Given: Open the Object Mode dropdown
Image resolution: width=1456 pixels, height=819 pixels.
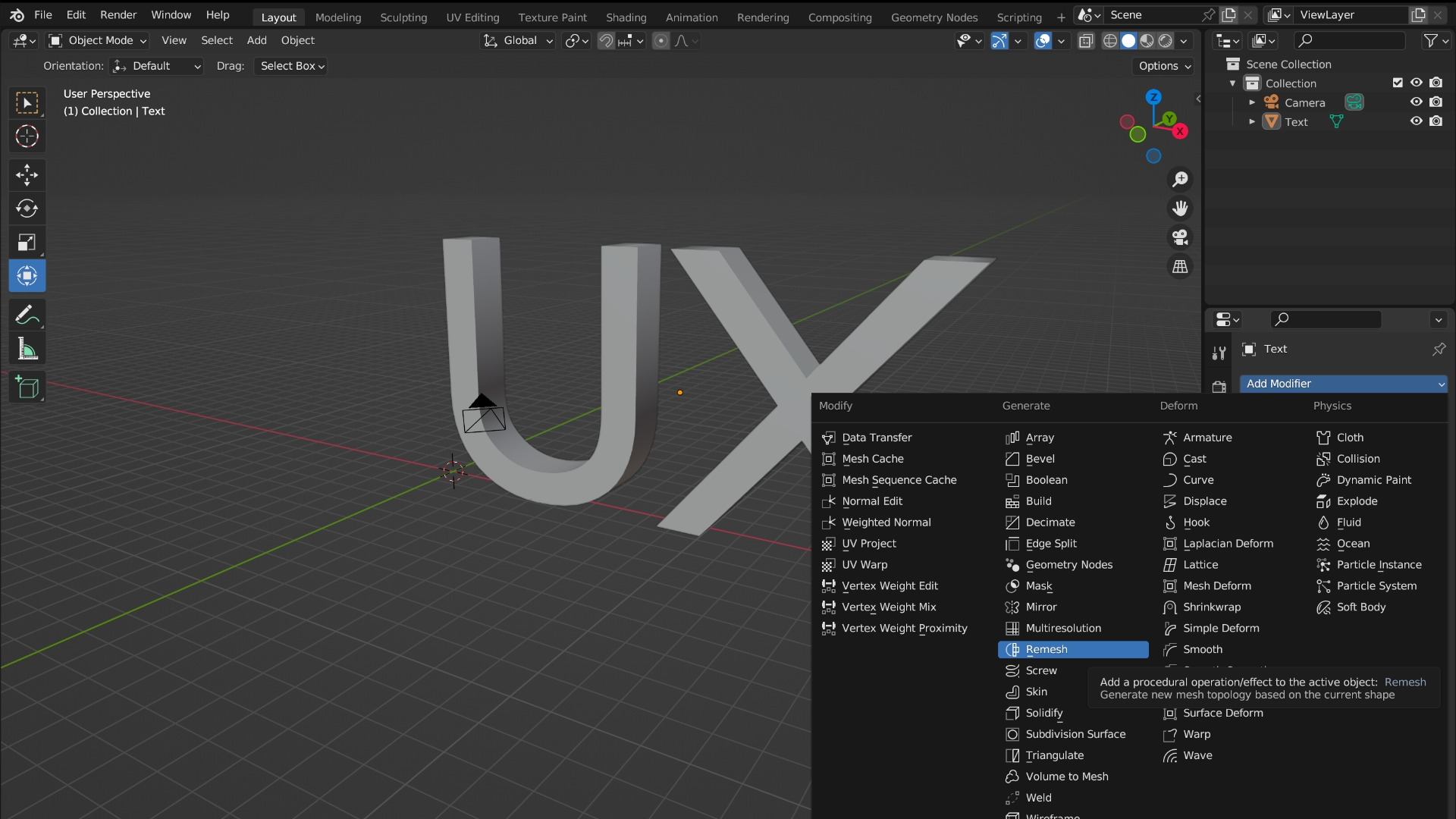Looking at the screenshot, I should (x=96, y=41).
